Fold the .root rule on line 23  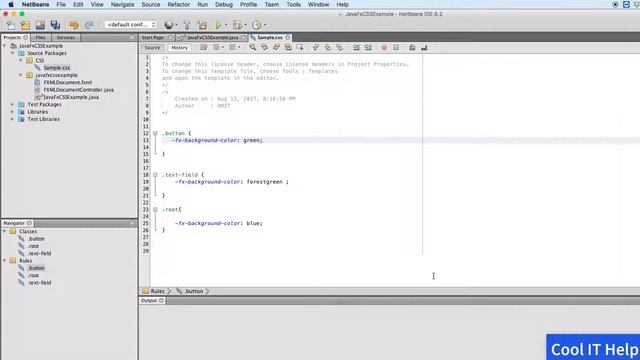[x=155, y=209]
